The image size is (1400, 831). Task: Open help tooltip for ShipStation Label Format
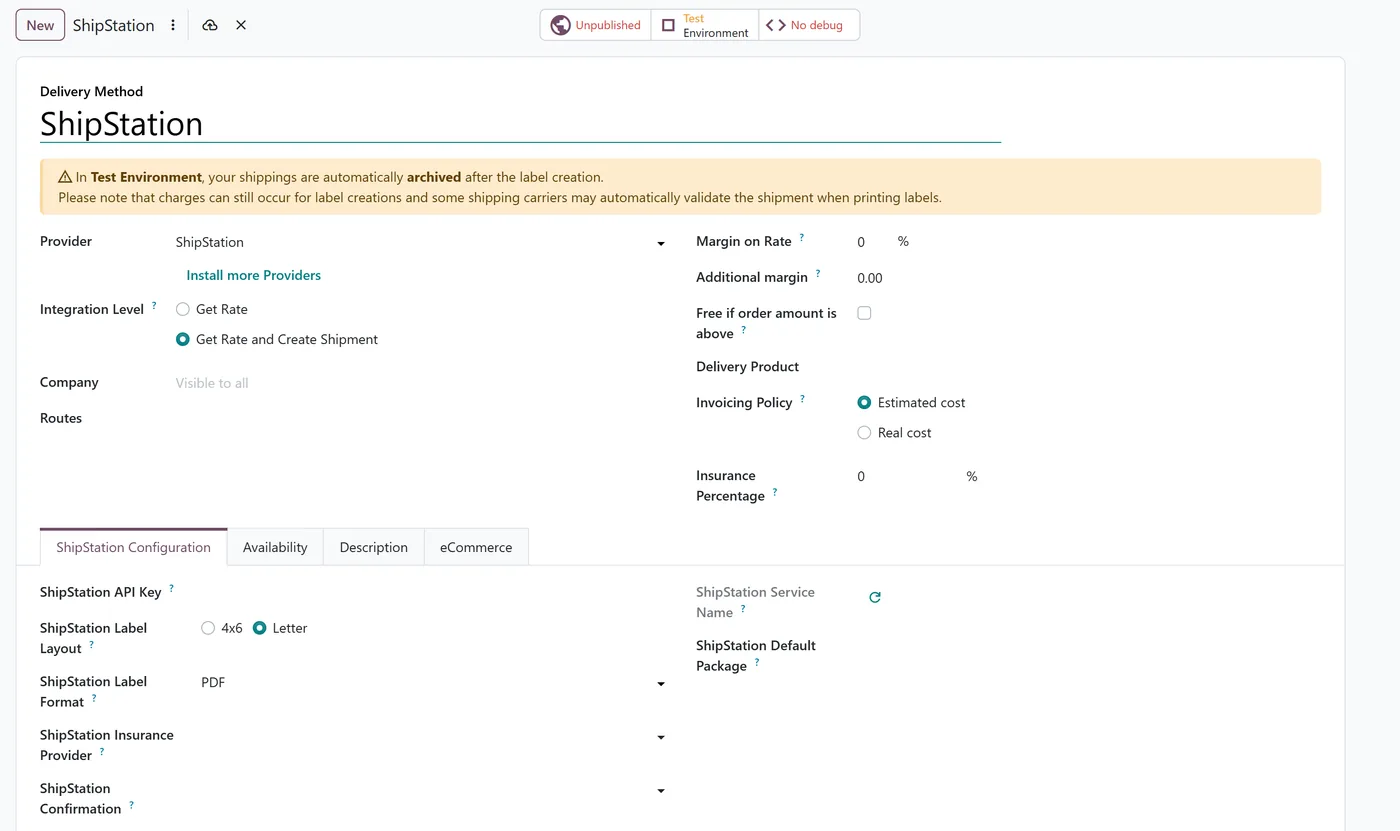94,699
